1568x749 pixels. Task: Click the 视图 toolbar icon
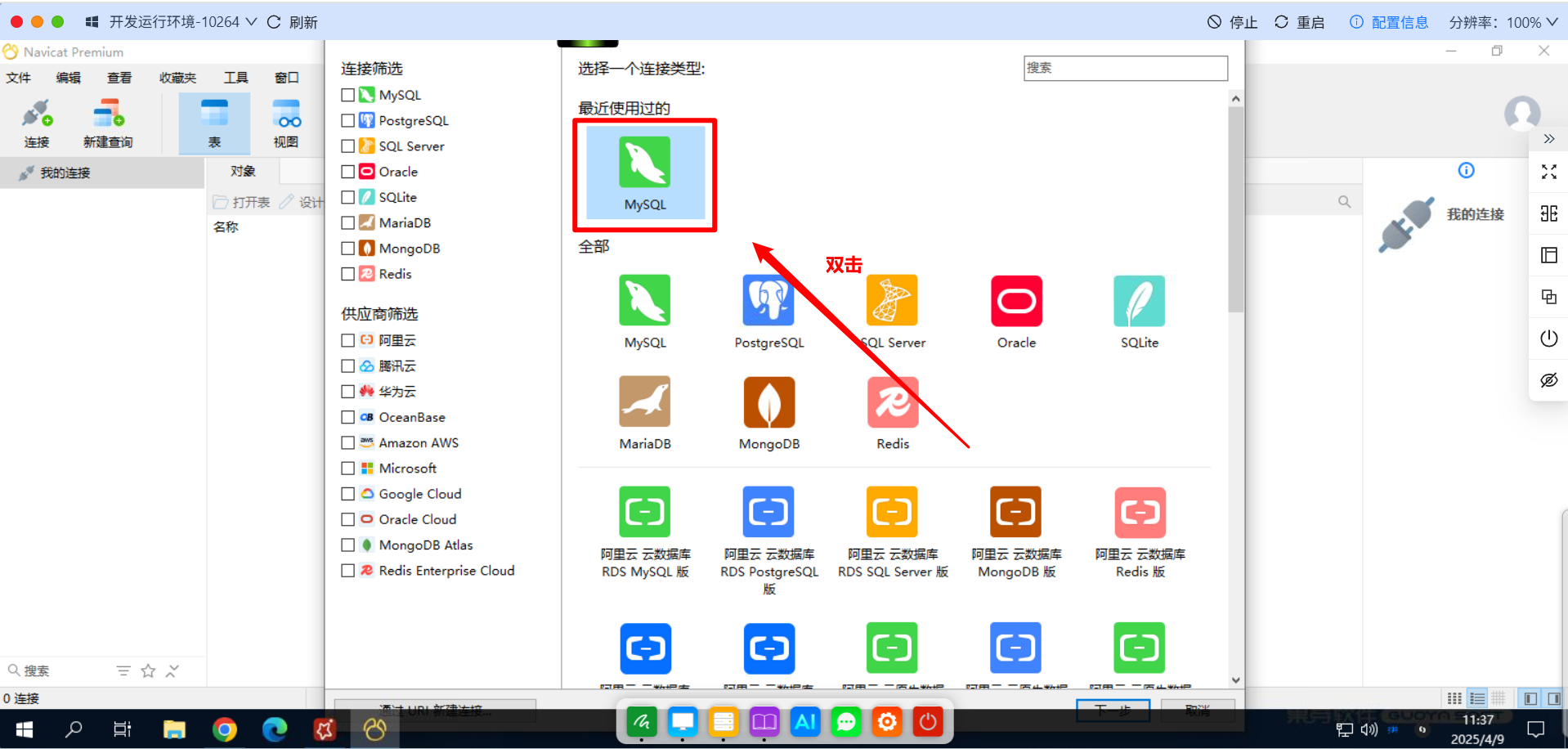tap(286, 123)
